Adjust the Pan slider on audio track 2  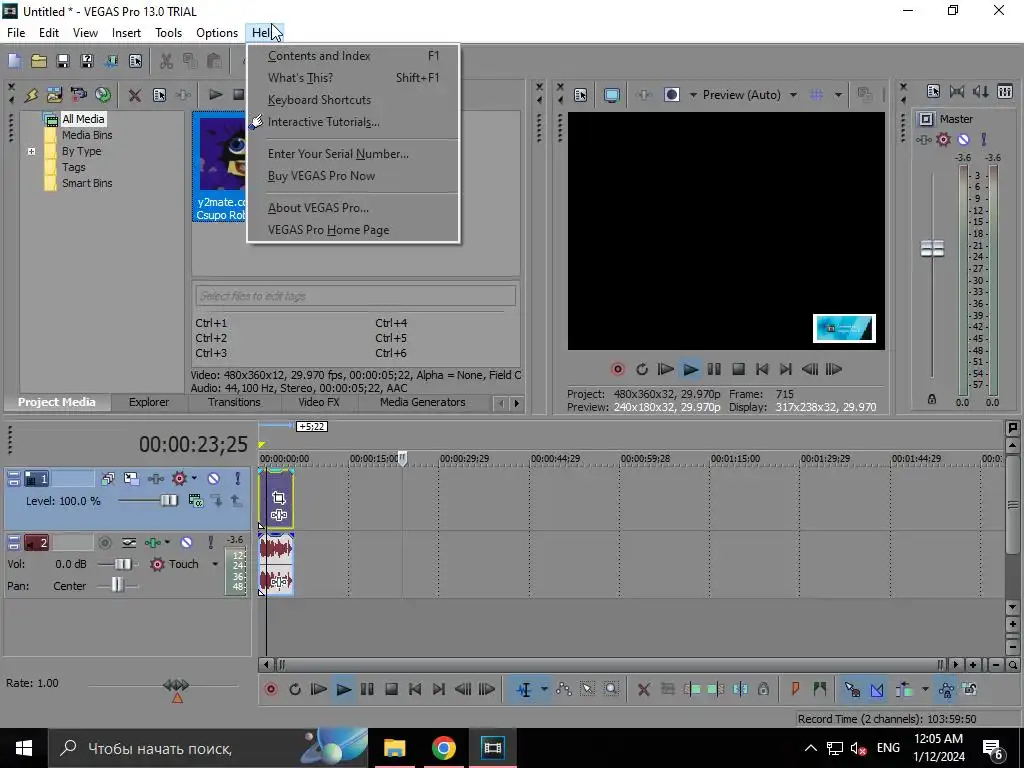tap(116, 585)
